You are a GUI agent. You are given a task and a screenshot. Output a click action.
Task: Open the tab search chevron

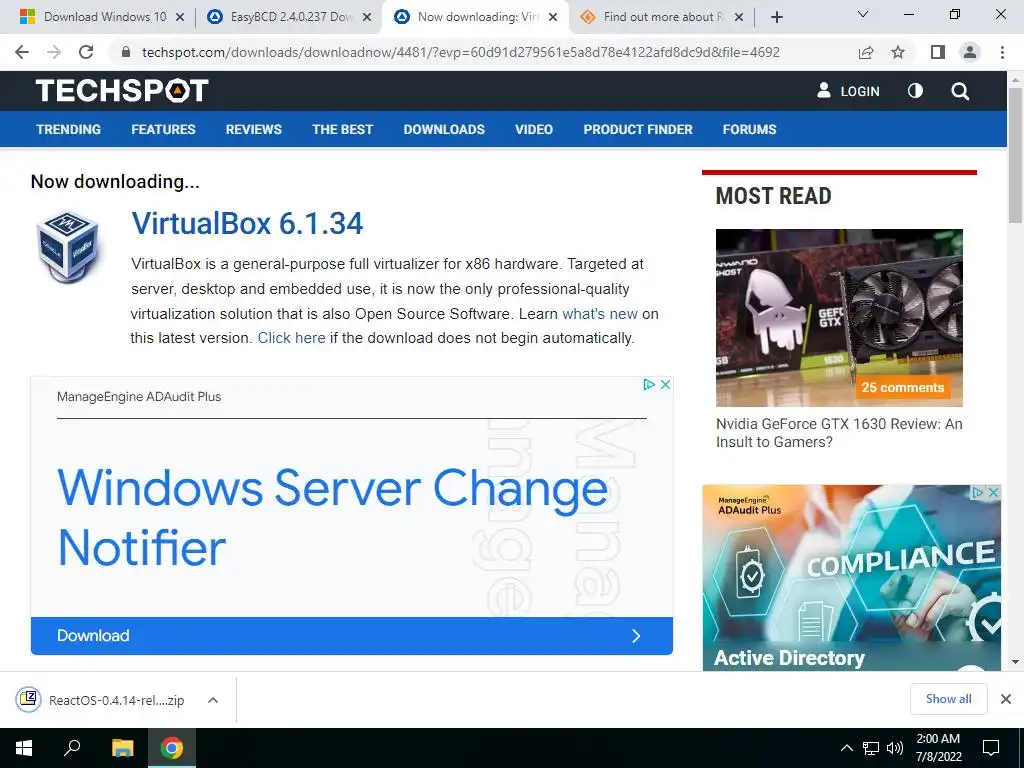pos(863,14)
